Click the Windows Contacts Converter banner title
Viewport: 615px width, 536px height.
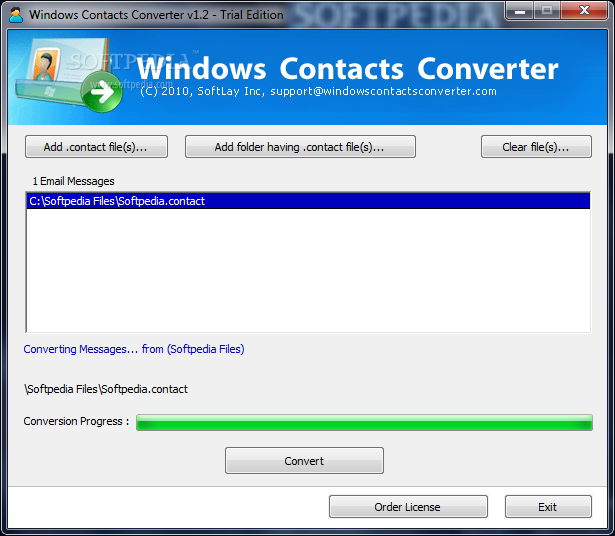(347, 69)
